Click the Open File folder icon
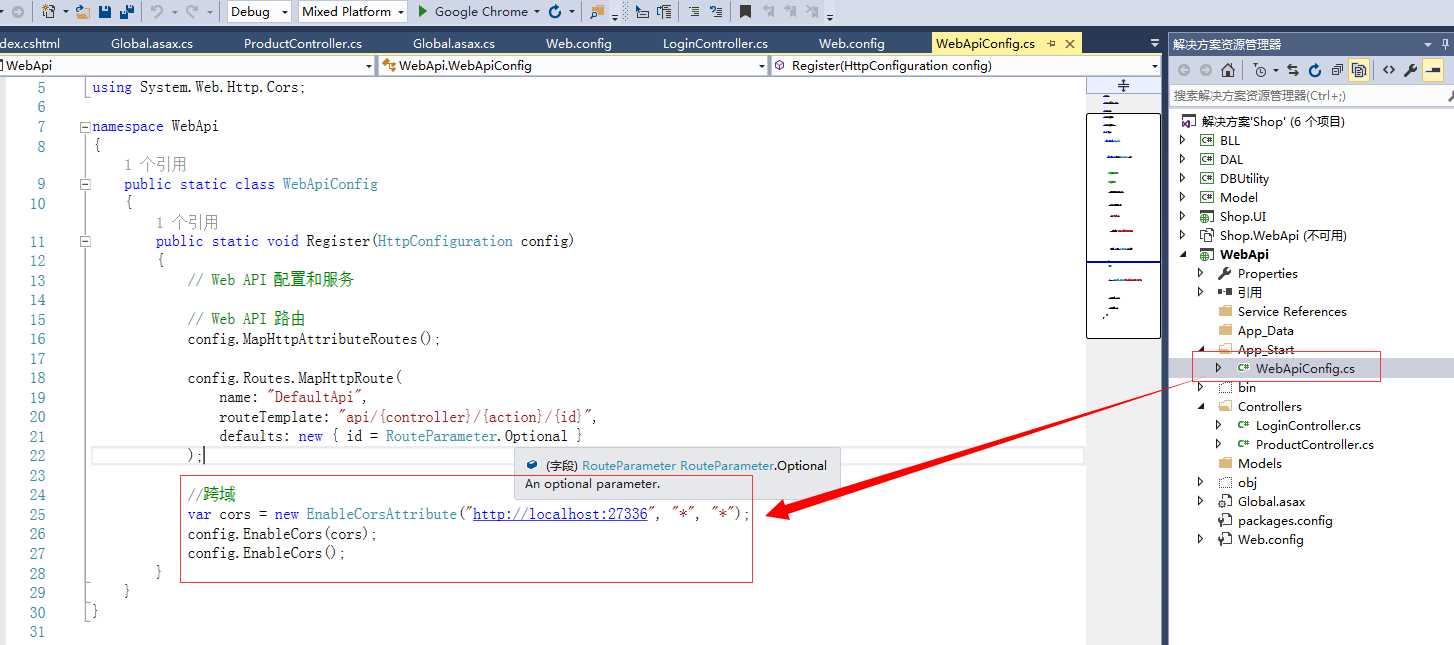This screenshot has height=645, width=1454. [x=84, y=12]
